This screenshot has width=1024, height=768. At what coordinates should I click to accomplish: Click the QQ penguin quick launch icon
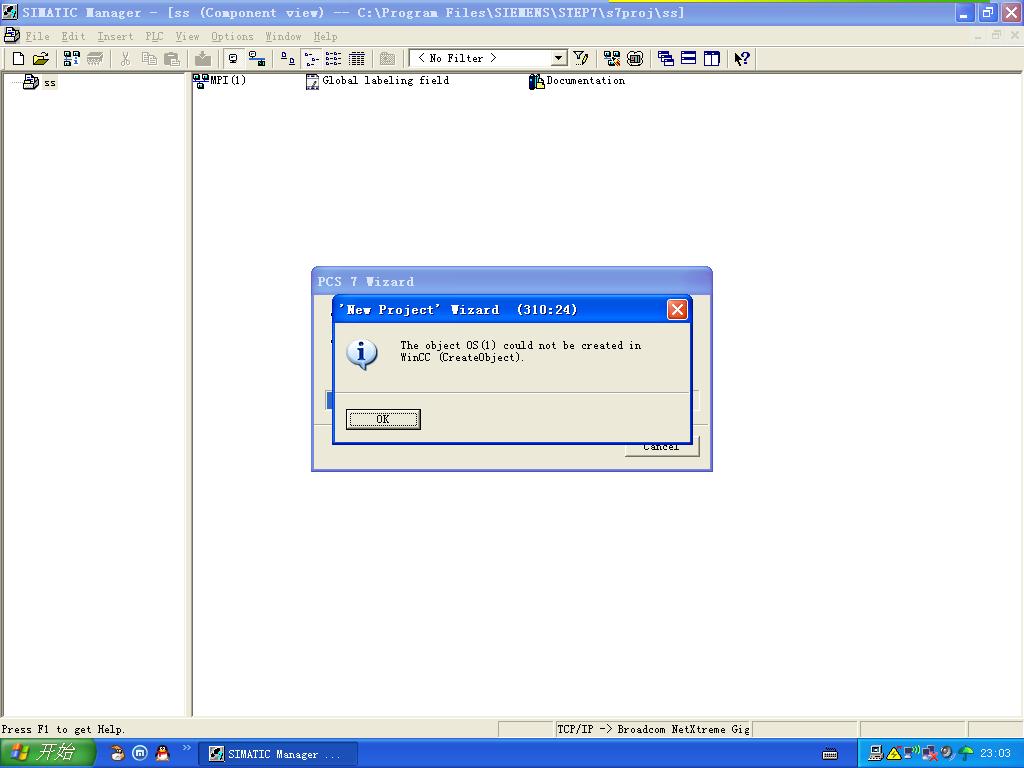pyautogui.click(x=163, y=754)
